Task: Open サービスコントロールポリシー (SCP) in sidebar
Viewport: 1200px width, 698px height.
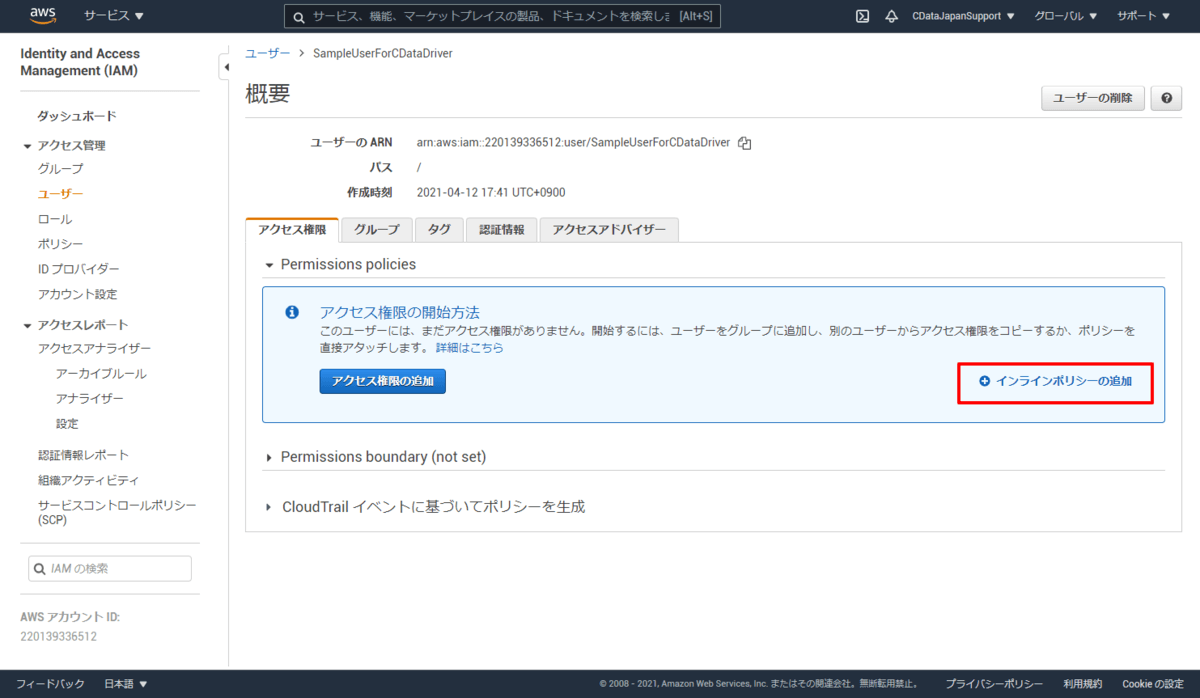Action: 117,512
